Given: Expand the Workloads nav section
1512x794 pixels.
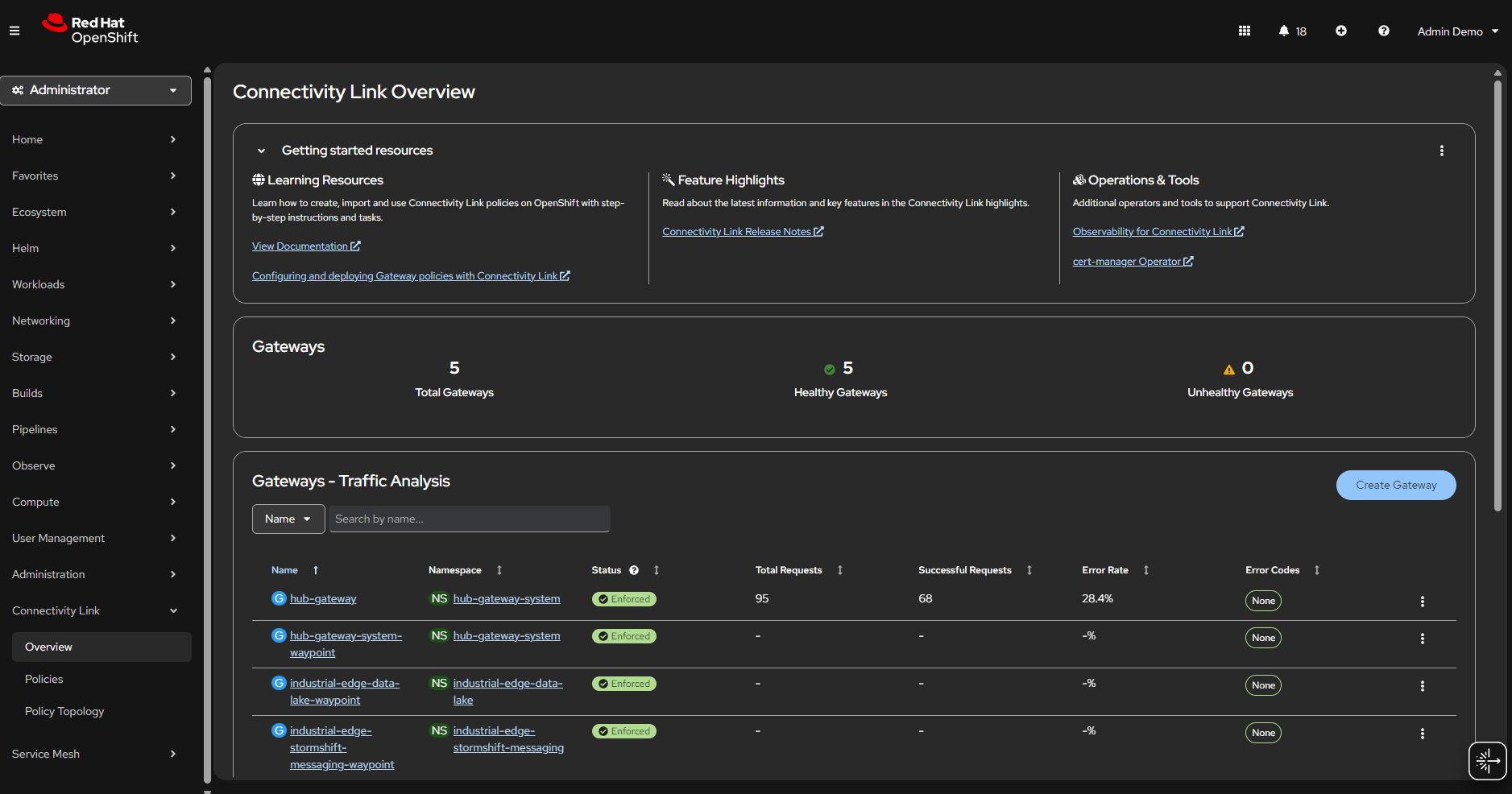Looking at the screenshot, I should pos(96,284).
